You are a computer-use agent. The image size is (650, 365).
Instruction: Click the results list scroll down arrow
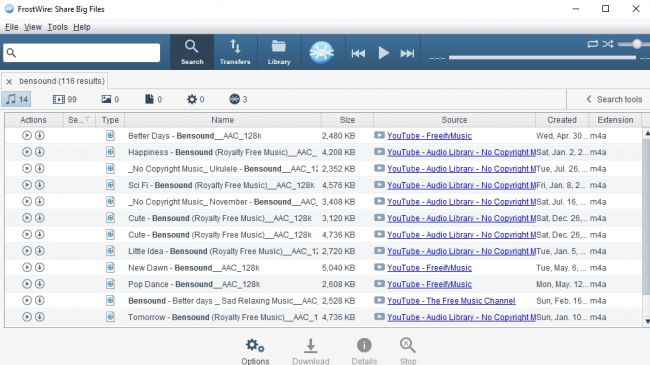647,321
